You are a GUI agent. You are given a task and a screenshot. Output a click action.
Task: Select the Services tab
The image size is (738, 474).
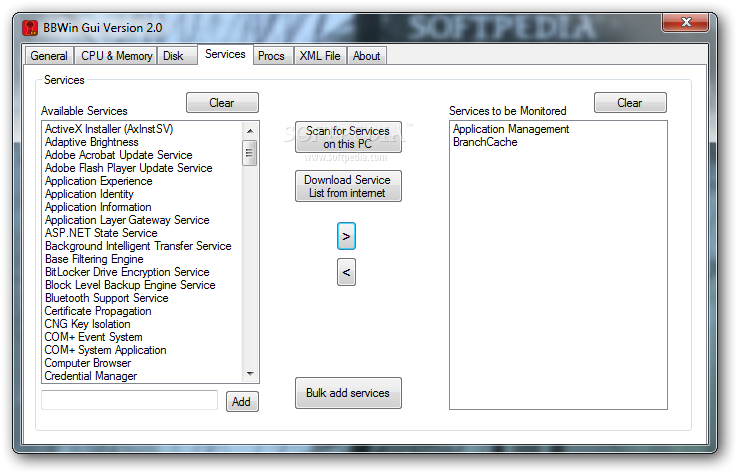[225, 54]
